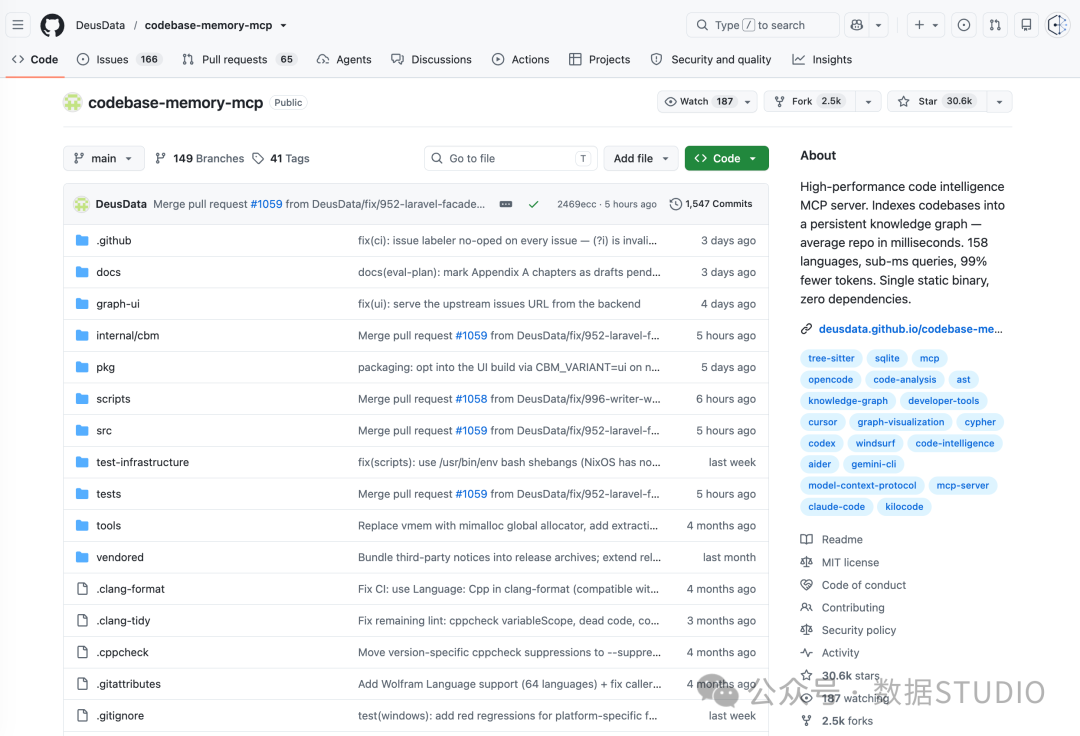Open the main branch selector dropdown
1080x736 pixels.
click(x=104, y=158)
